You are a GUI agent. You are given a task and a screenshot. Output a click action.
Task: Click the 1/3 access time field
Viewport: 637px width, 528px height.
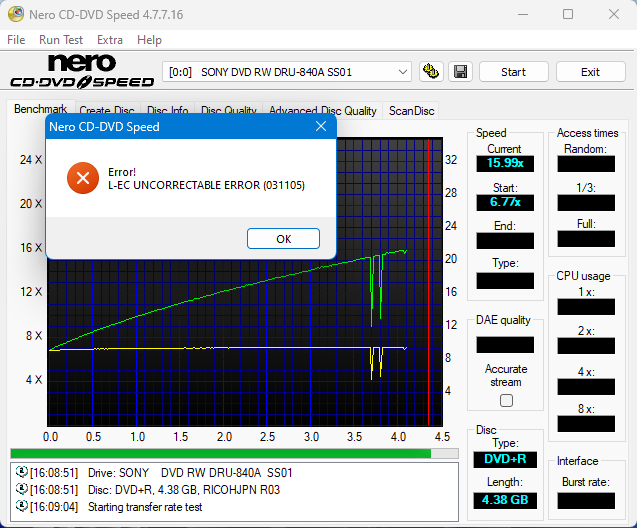586,203
